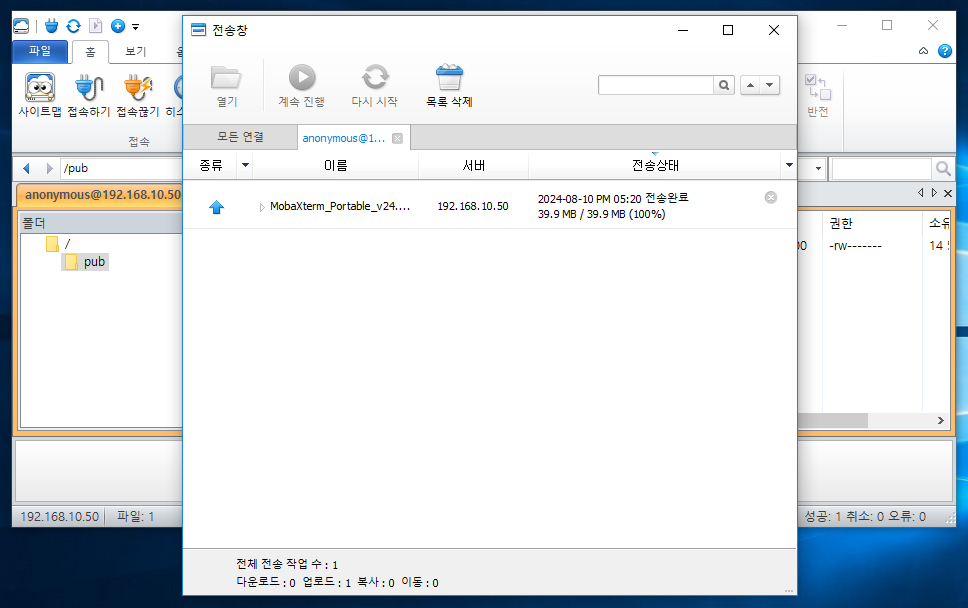Click the help question mark icon
Viewport: 968px width, 608px height.
(x=945, y=51)
